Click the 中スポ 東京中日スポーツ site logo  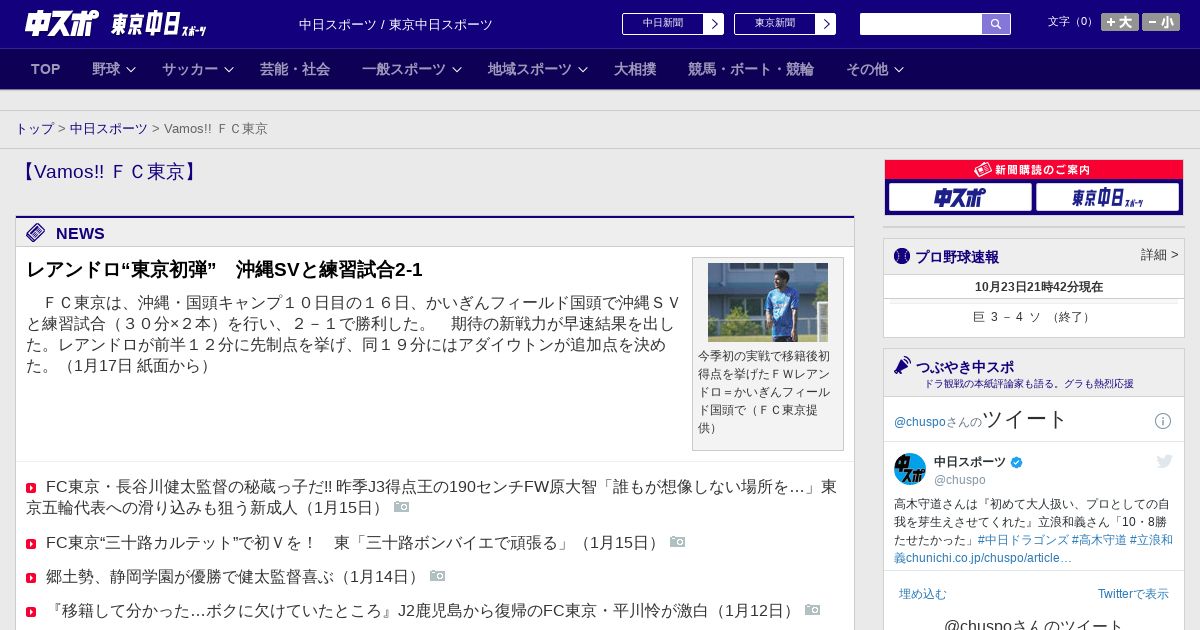pyautogui.click(x=116, y=24)
